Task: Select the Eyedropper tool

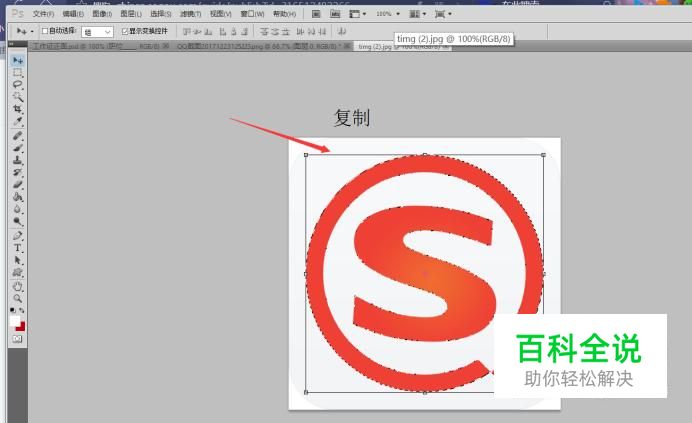Action: [18, 121]
